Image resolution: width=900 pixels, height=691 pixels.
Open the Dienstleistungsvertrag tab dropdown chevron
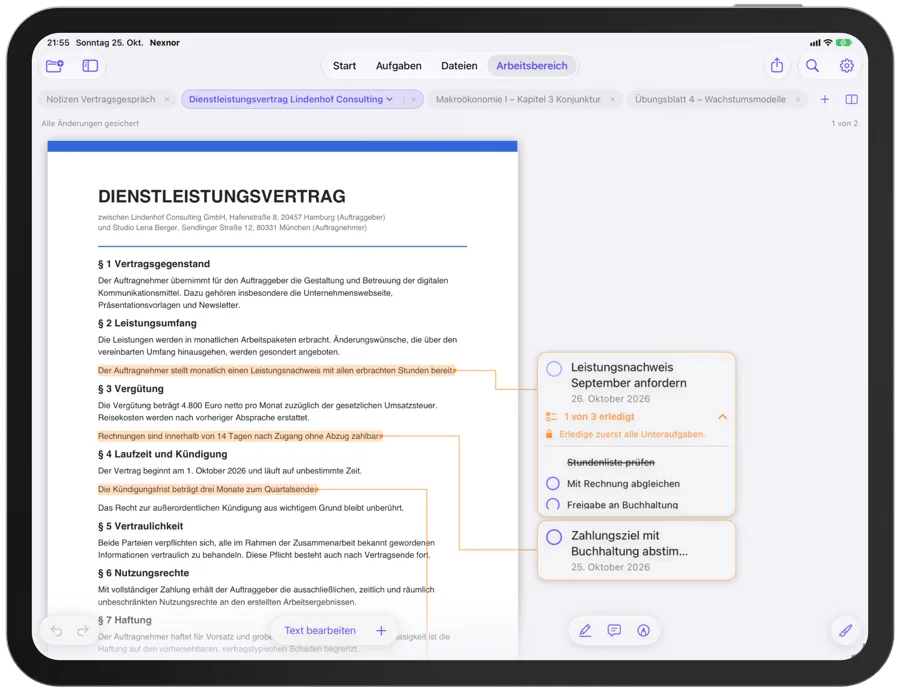390,99
